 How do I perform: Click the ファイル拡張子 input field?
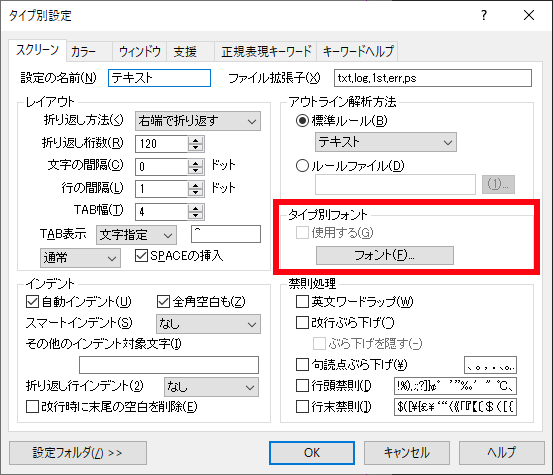(433, 78)
